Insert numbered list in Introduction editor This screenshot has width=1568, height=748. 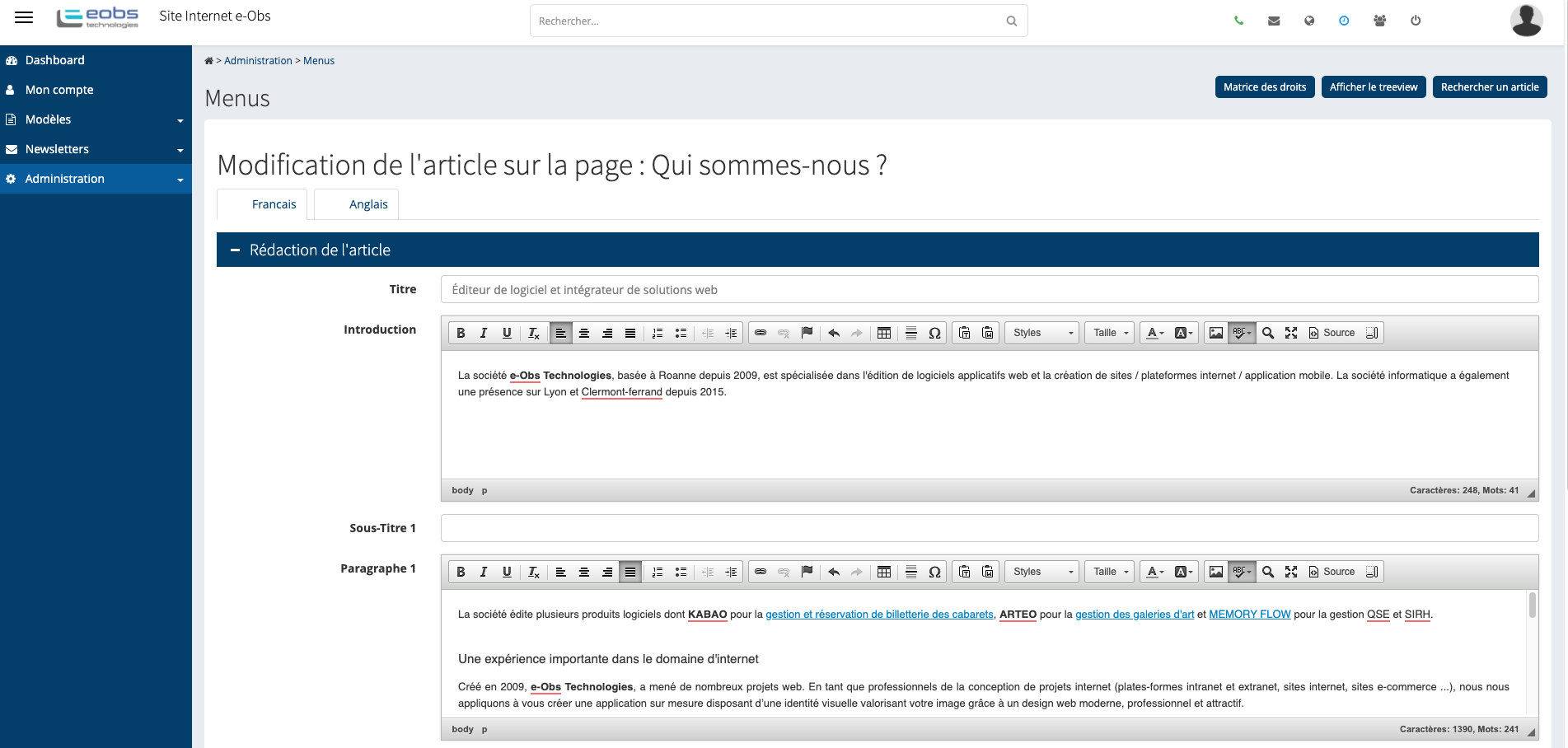click(658, 333)
